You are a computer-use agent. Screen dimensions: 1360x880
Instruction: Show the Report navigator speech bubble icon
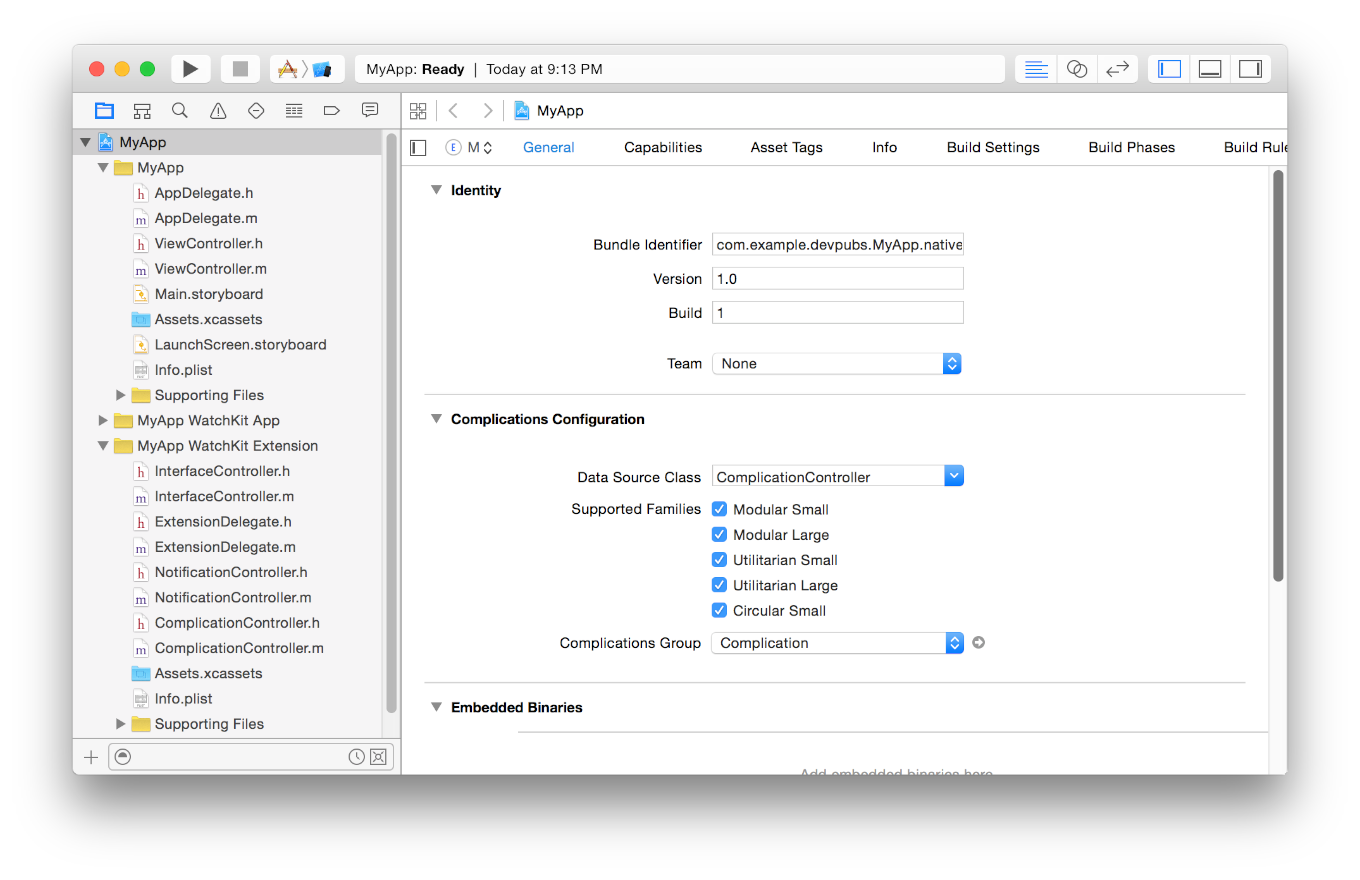(370, 110)
